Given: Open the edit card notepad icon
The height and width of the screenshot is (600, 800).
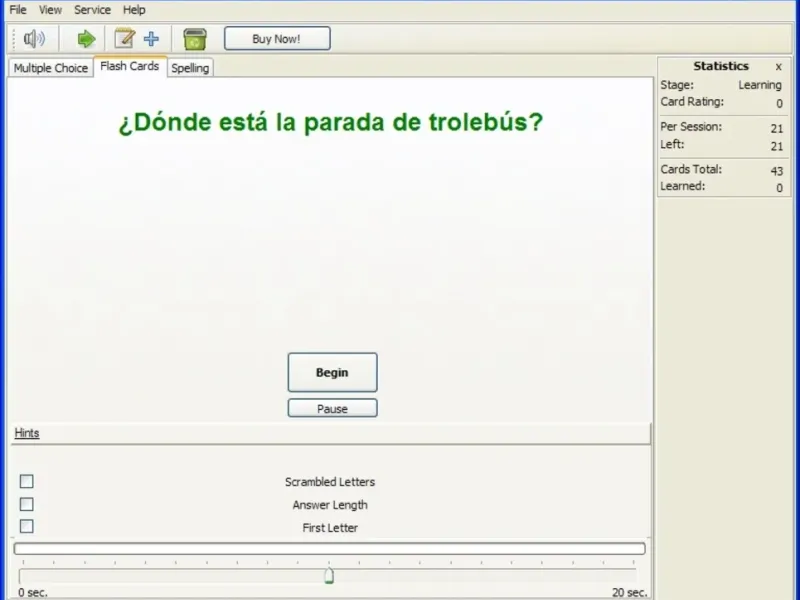Looking at the screenshot, I should tap(124, 39).
